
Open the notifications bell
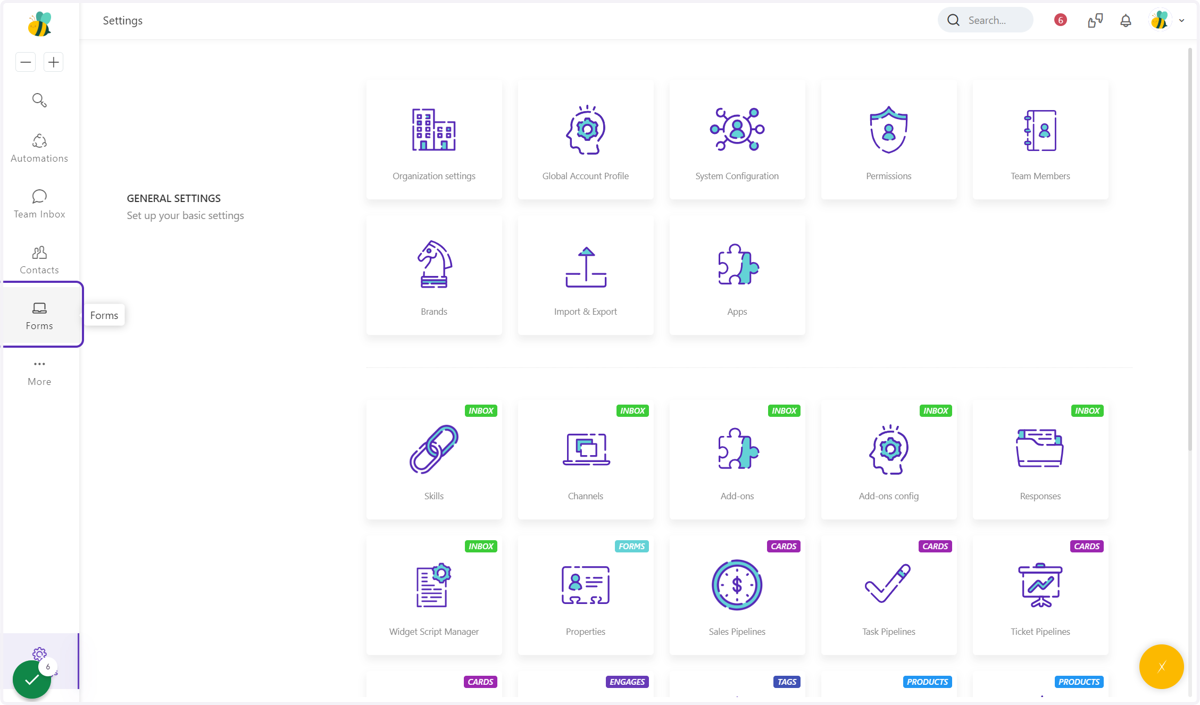coord(1126,20)
